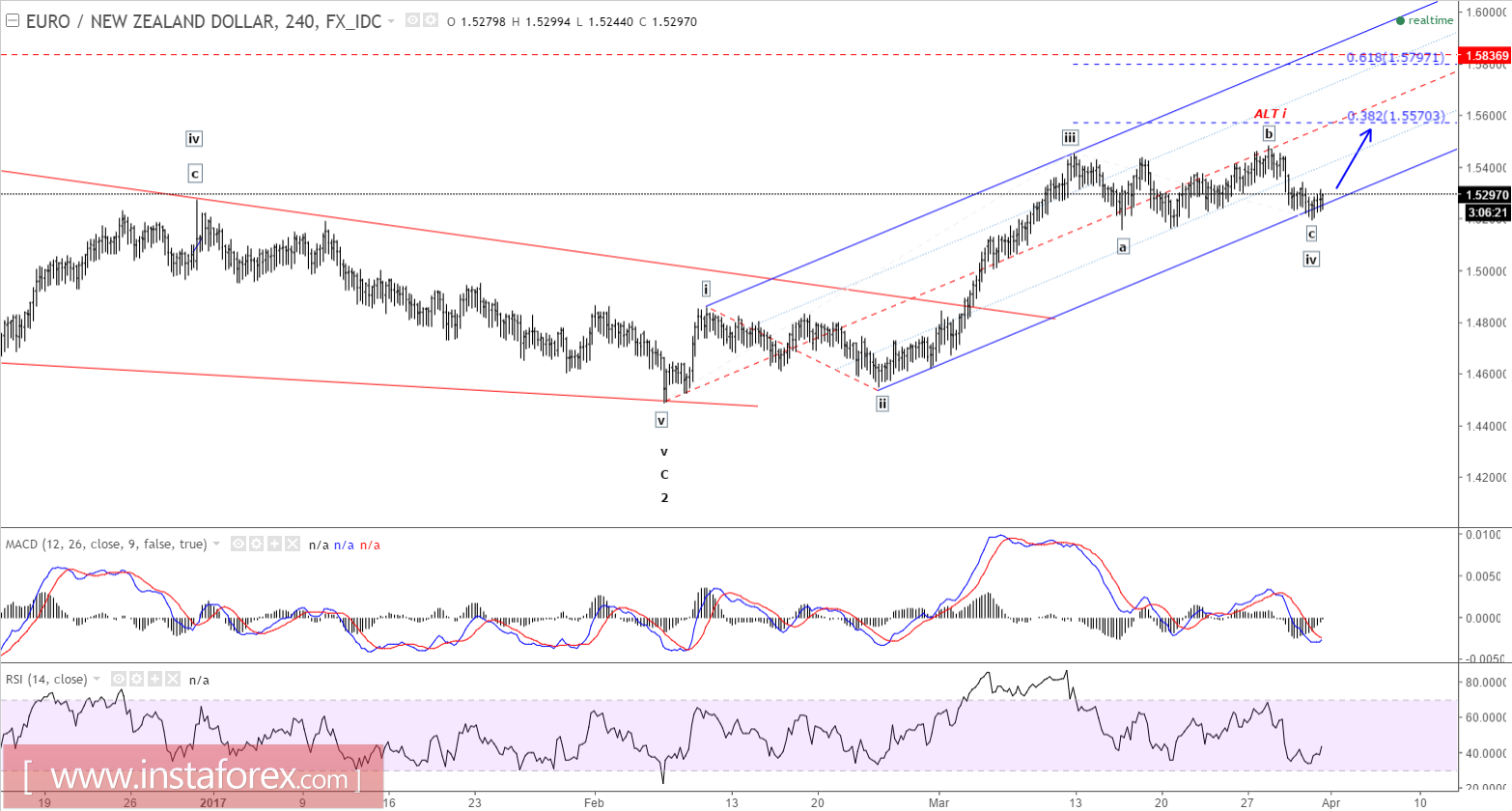1512x811 pixels.
Task: Remove the RSI indicator via its X icon
Action: (x=173, y=679)
